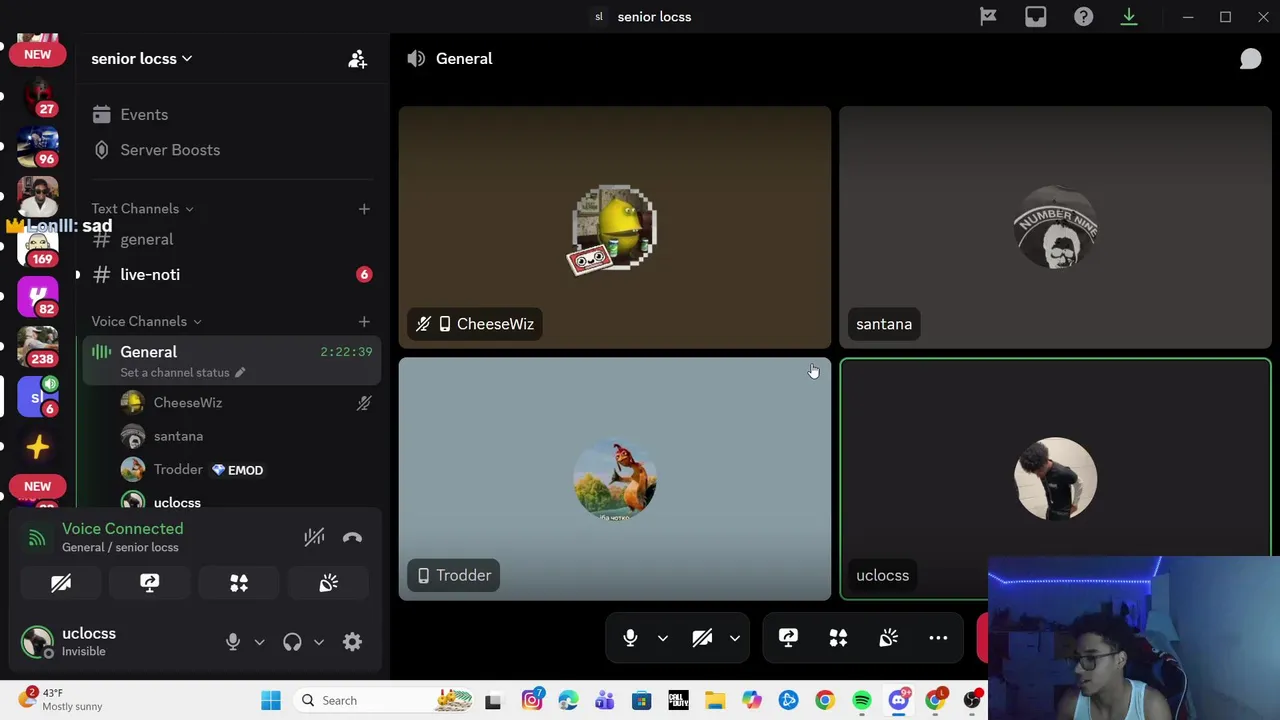The image size is (1280, 720).
Task: Open the general text channel
Action: [x=231, y=240]
